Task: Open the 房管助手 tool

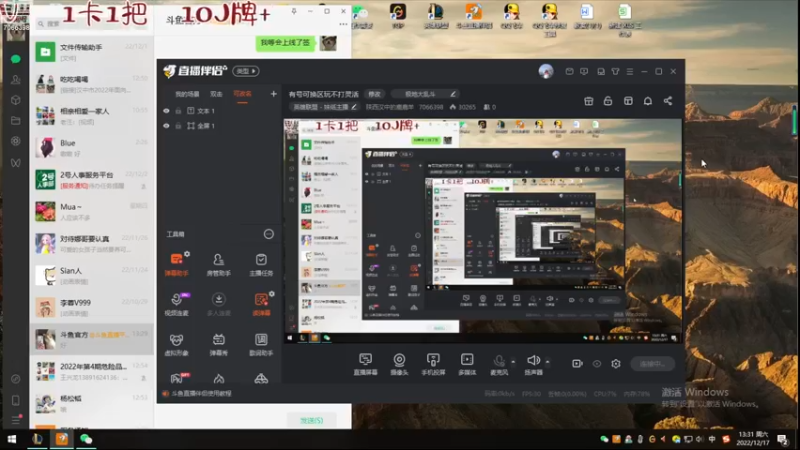Action: point(218,264)
